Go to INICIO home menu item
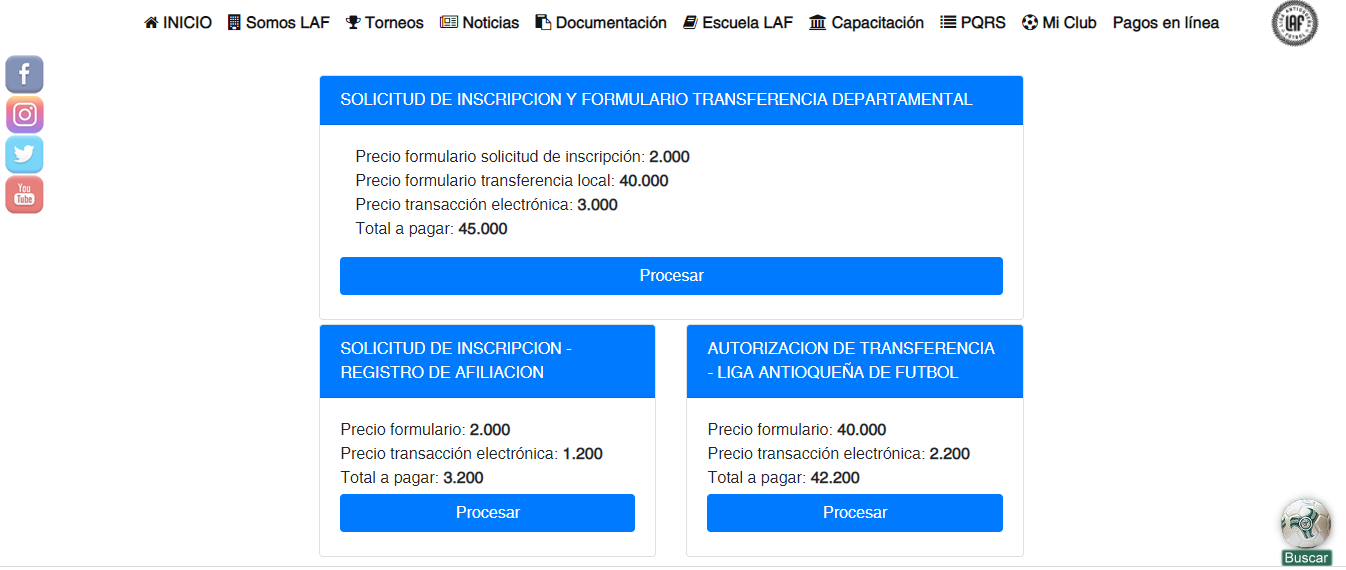Viewport: 1346px width, 570px height. click(178, 22)
